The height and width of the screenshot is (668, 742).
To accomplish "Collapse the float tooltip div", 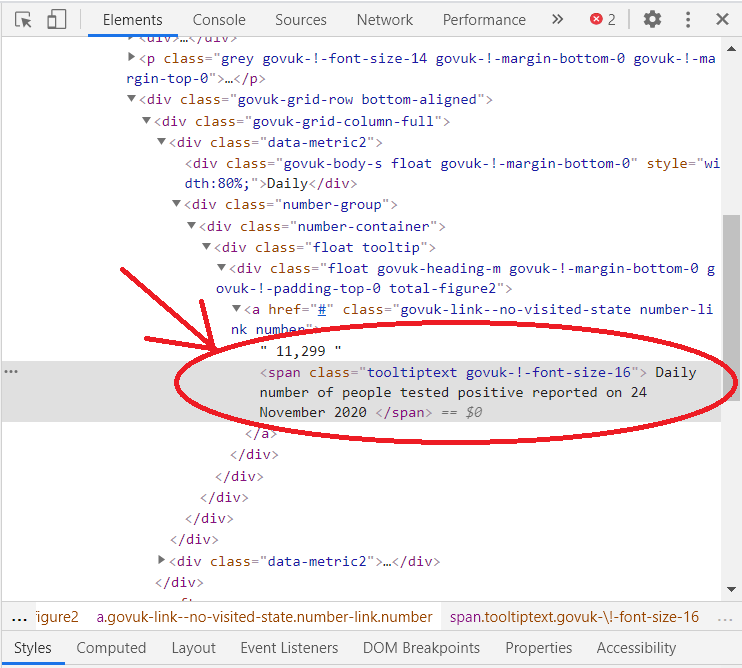I will [x=206, y=246].
